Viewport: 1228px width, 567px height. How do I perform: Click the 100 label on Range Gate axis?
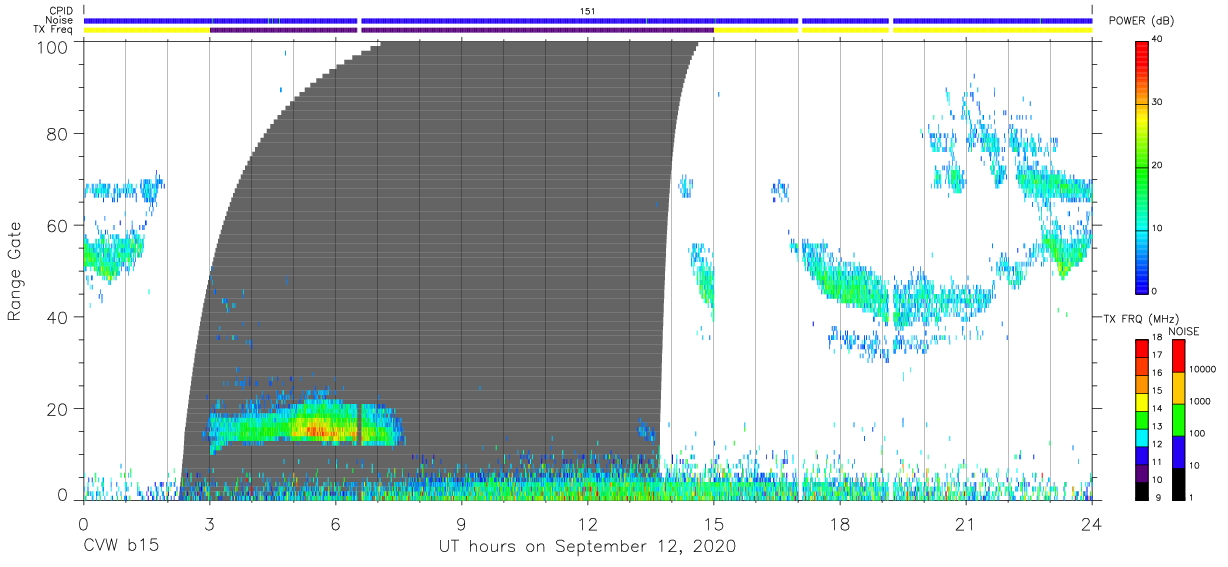[x=53, y=46]
